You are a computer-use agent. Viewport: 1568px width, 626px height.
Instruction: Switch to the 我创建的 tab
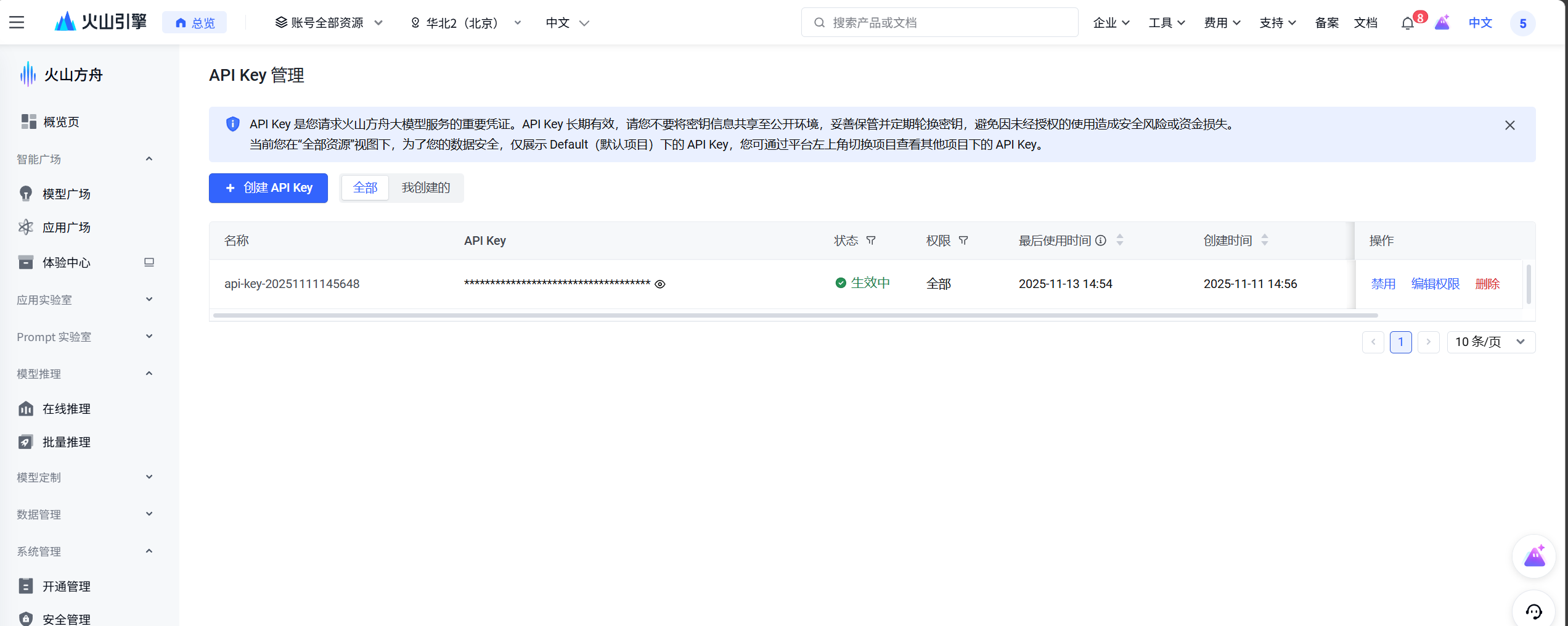pos(426,187)
